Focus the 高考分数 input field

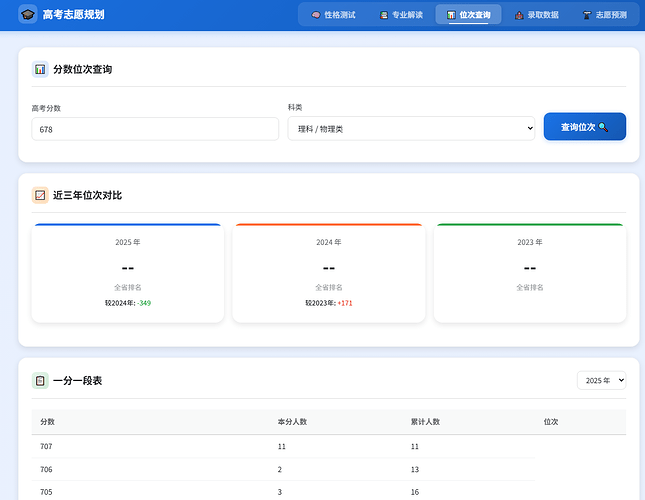pos(155,129)
